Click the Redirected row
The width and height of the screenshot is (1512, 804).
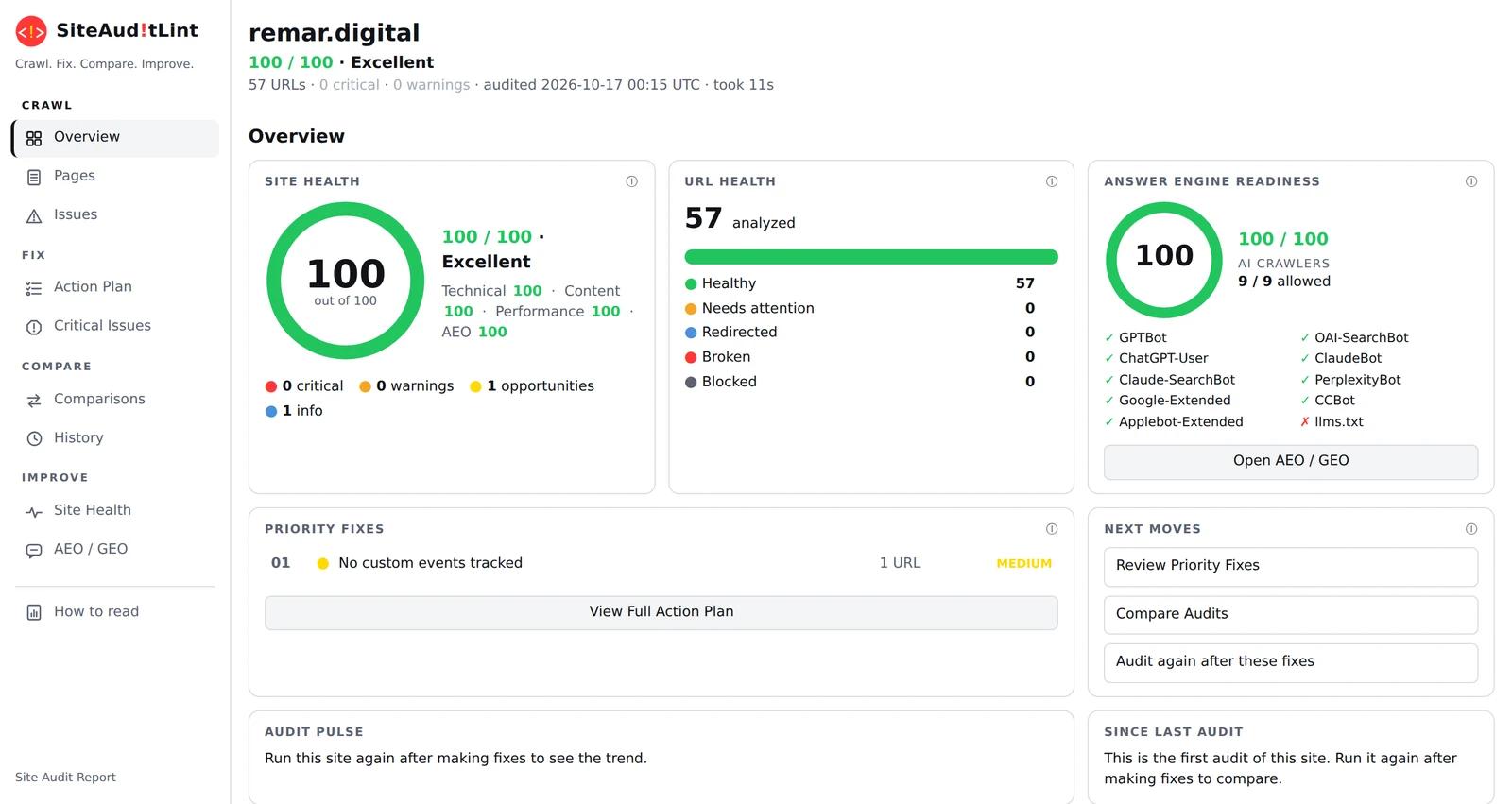pyautogui.click(x=860, y=333)
